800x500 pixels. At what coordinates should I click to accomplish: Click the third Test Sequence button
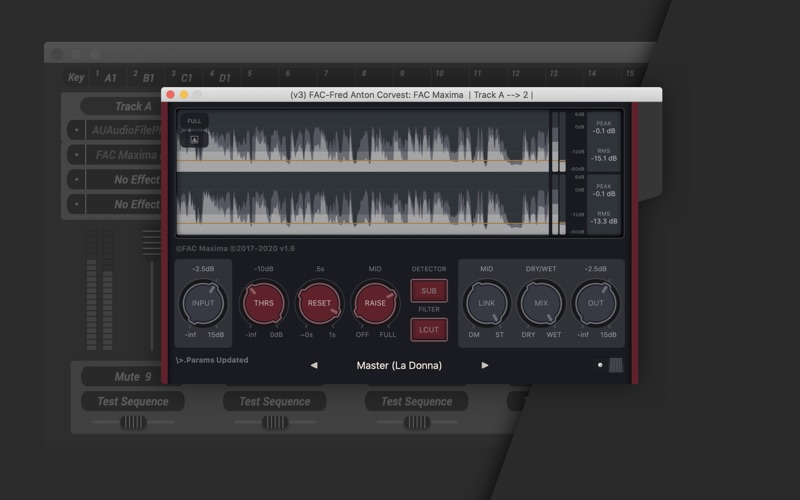click(x=416, y=402)
